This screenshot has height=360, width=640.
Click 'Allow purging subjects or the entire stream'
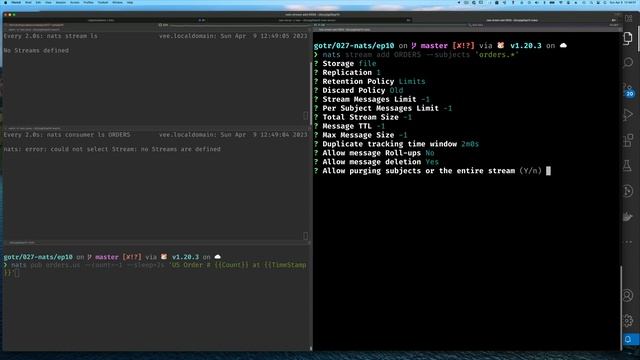coord(419,171)
